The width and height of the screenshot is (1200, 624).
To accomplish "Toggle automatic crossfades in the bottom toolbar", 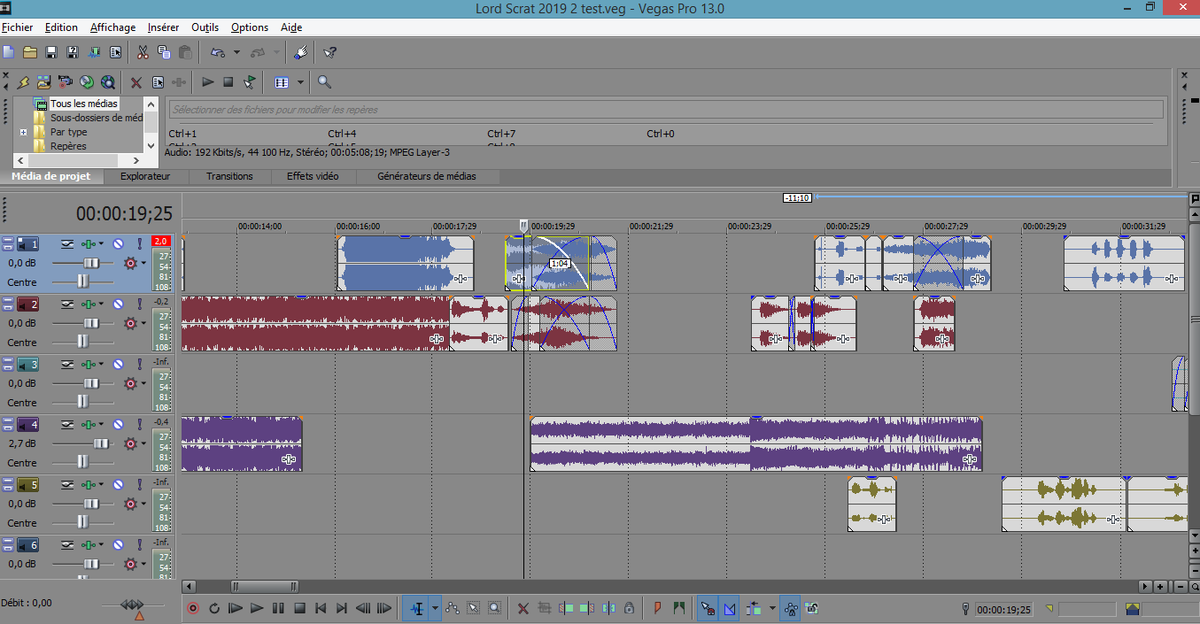I will 729,608.
